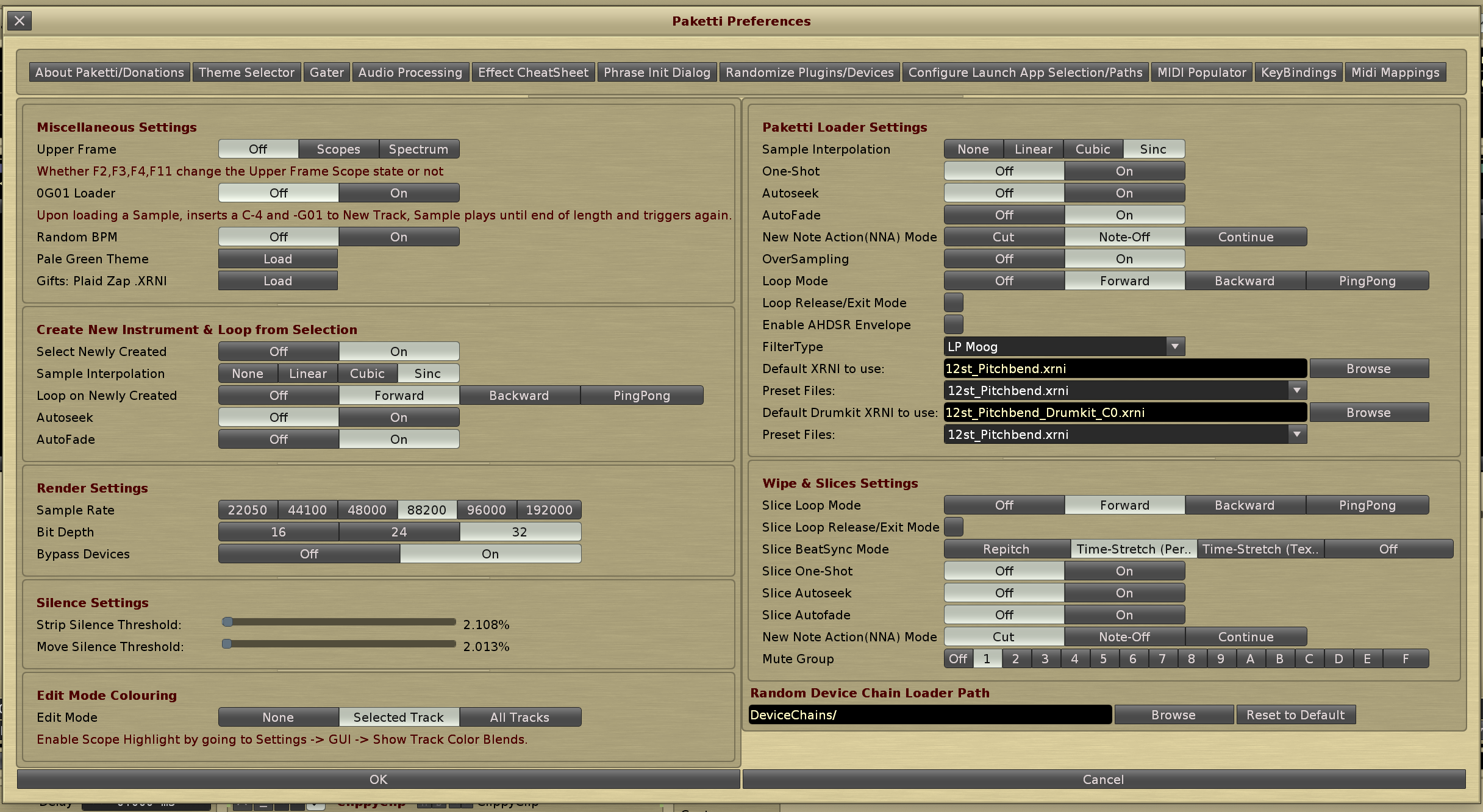Close the Paketti Preferences dialog via X
1483x812 pixels.
20,21
